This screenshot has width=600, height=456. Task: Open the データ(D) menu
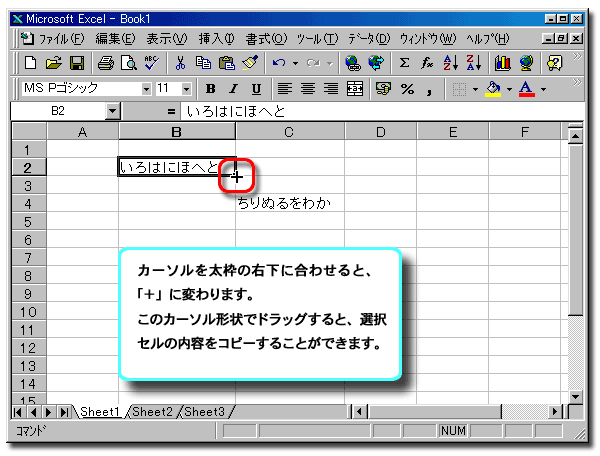point(369,39)
